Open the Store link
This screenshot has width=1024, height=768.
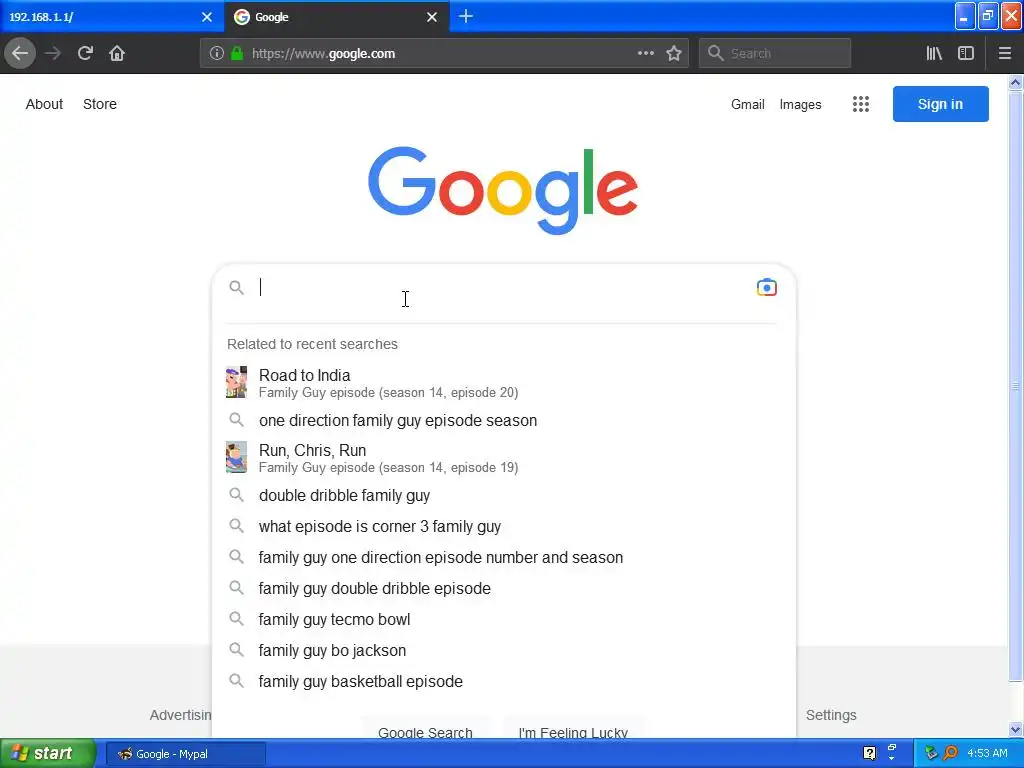100,104
